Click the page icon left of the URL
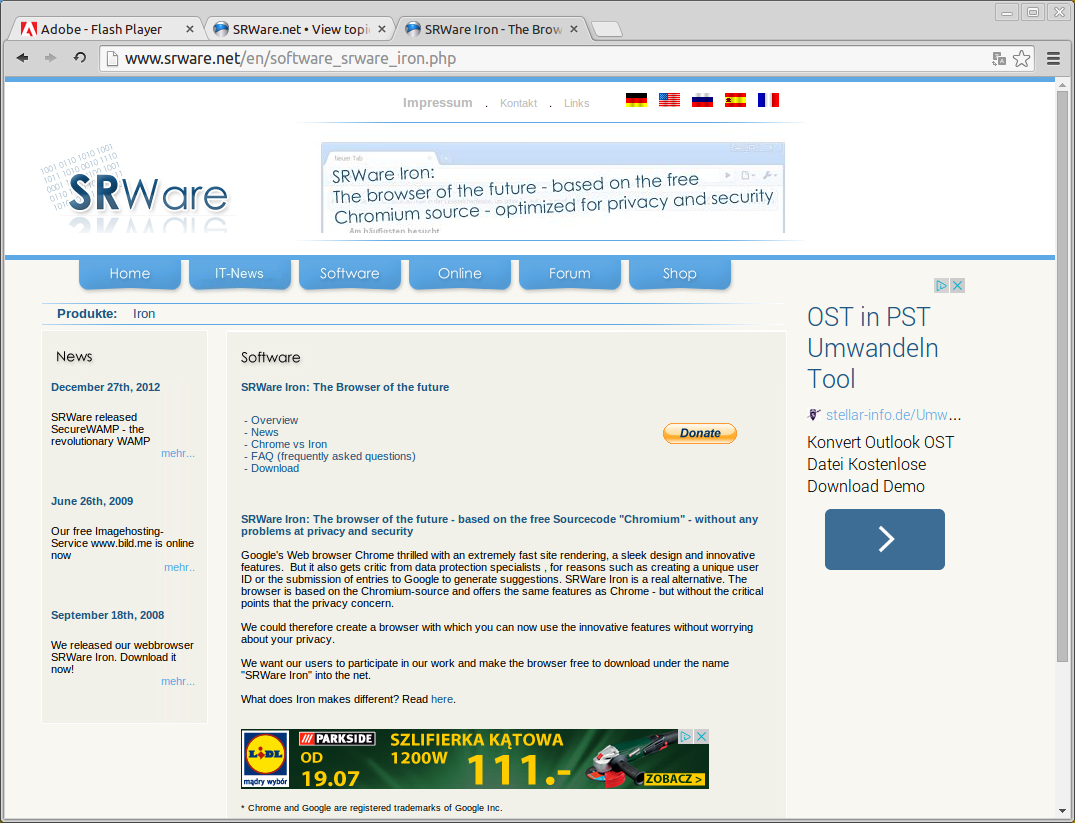The image size is (1075, 823). (x=112, y=59)
